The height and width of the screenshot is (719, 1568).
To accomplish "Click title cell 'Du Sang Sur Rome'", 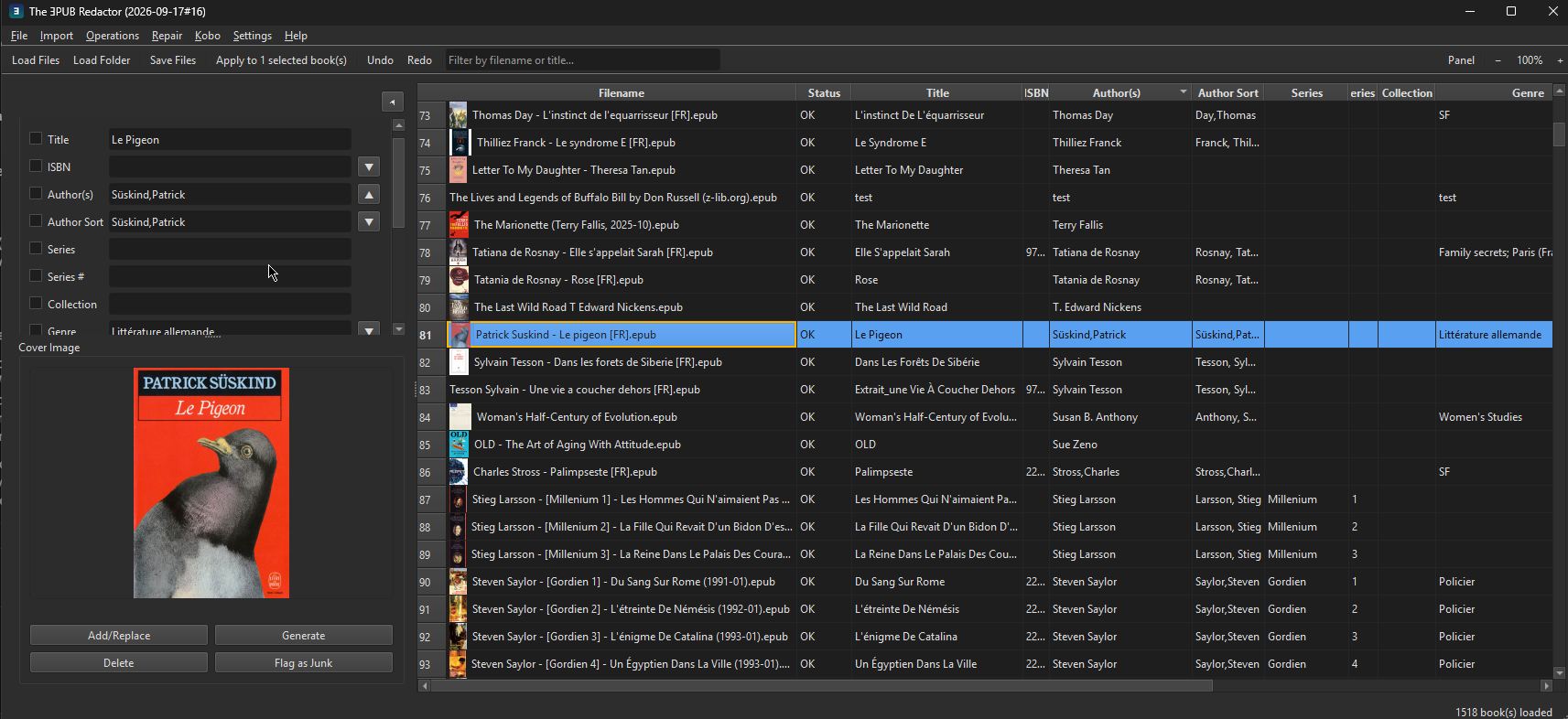I will [936, 582].
